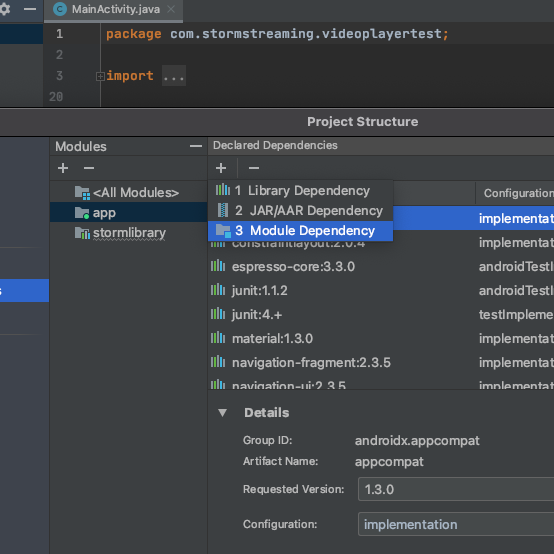Minimize the Modules panel
The width and height of the screenshot is (554, 554).
point(196,146)
